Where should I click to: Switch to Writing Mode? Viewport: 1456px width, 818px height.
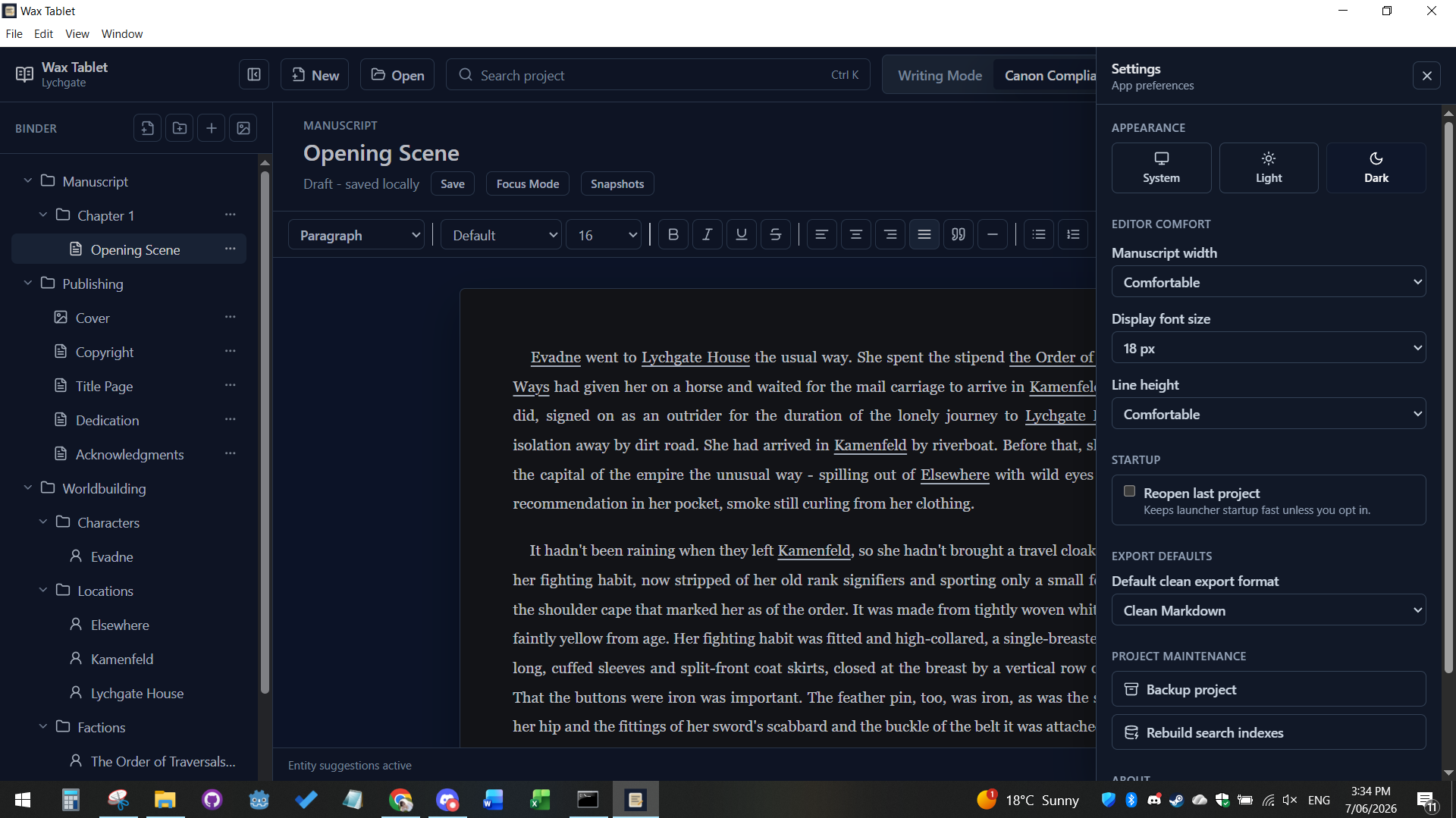(x=940, y=75)
